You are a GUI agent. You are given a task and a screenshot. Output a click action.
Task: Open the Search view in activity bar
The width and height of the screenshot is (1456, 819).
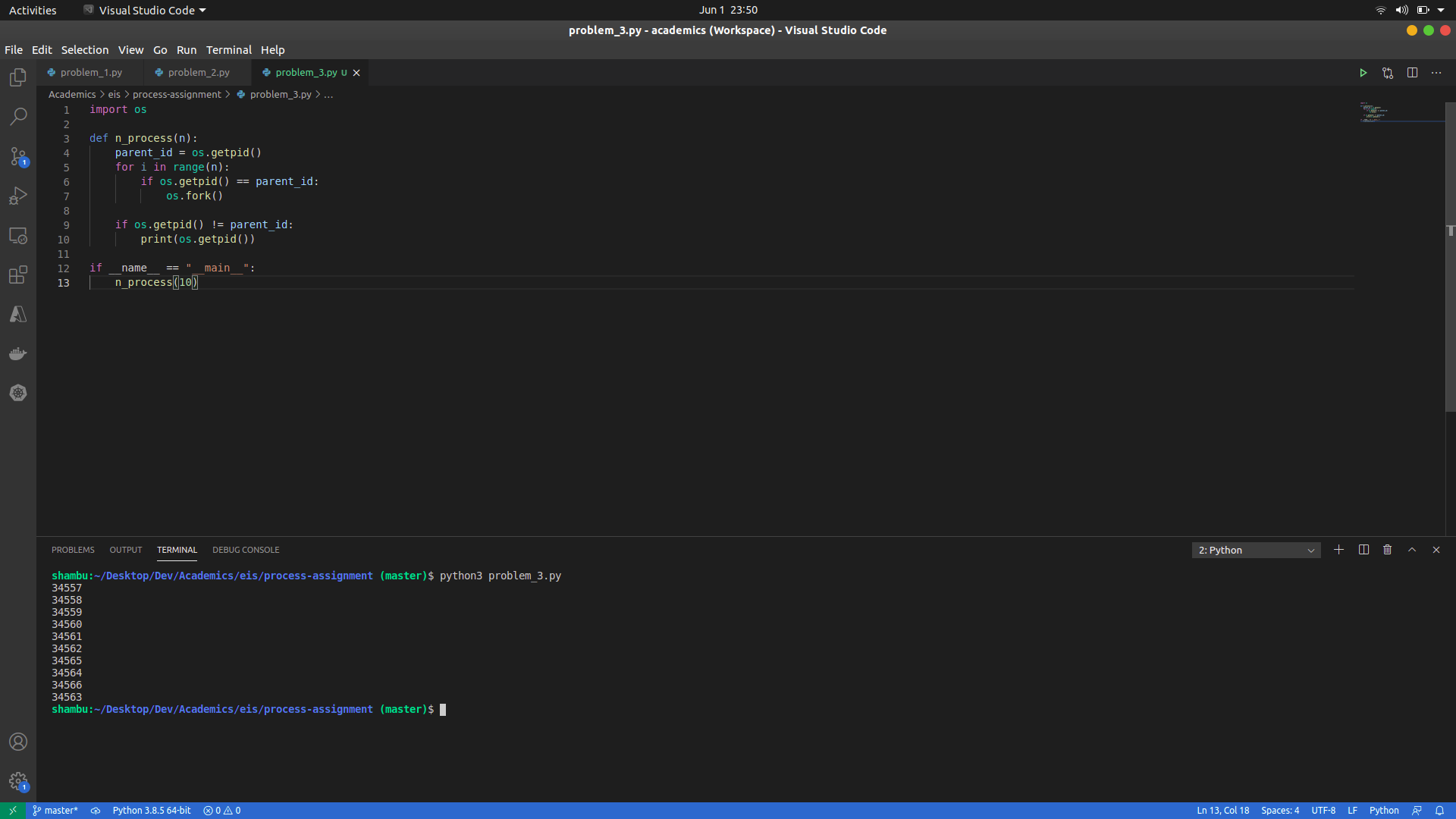tap(18, 117)
